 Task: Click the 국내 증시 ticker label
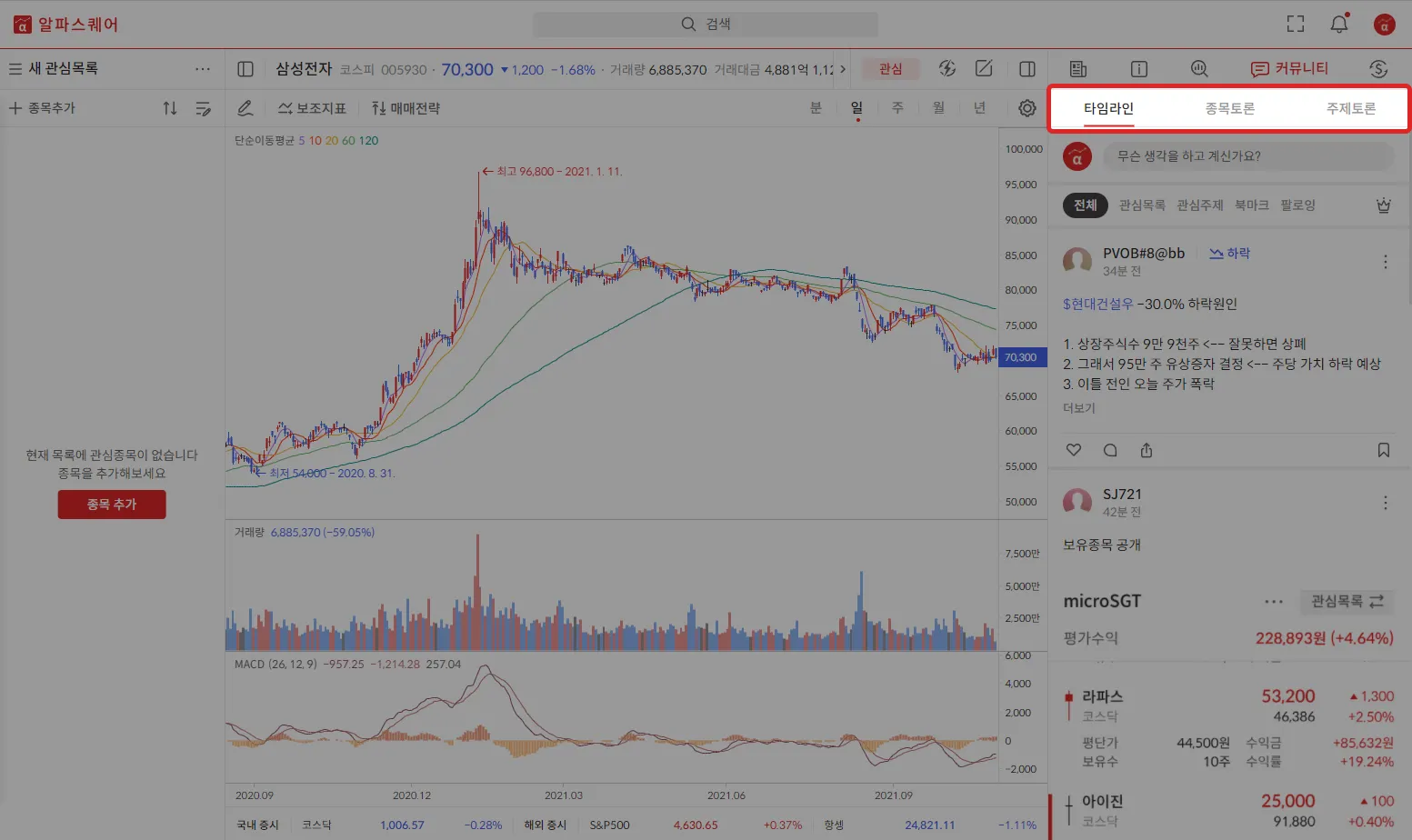coord(257,825)
